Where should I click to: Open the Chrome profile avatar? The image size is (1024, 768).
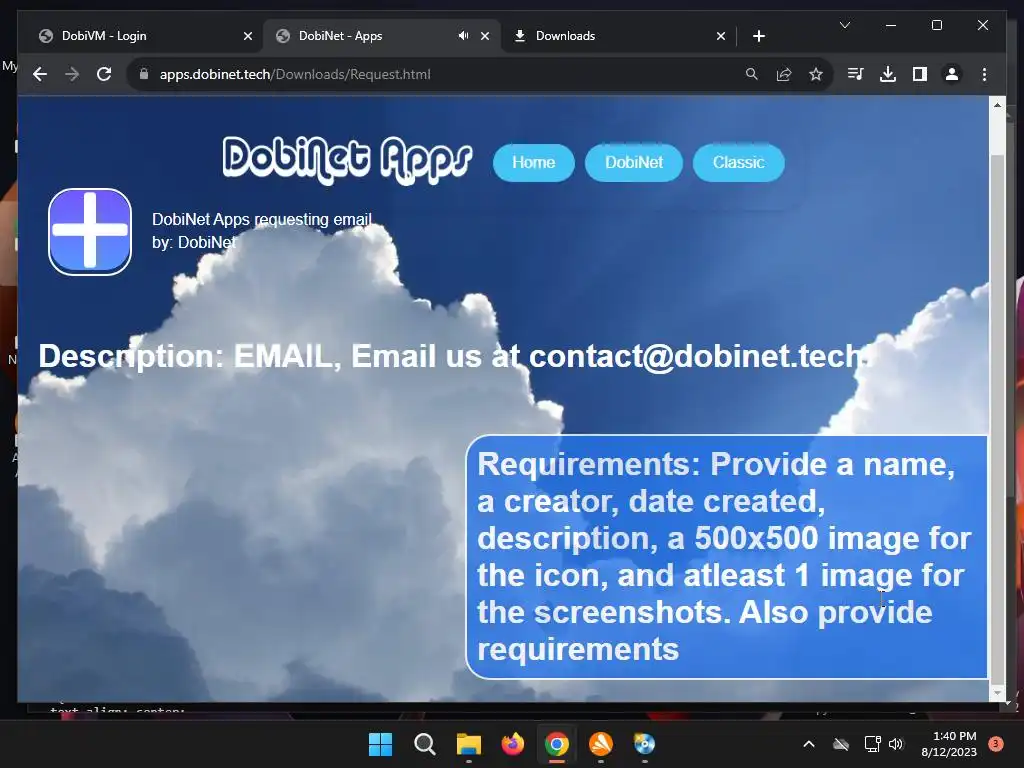point(952,74)
